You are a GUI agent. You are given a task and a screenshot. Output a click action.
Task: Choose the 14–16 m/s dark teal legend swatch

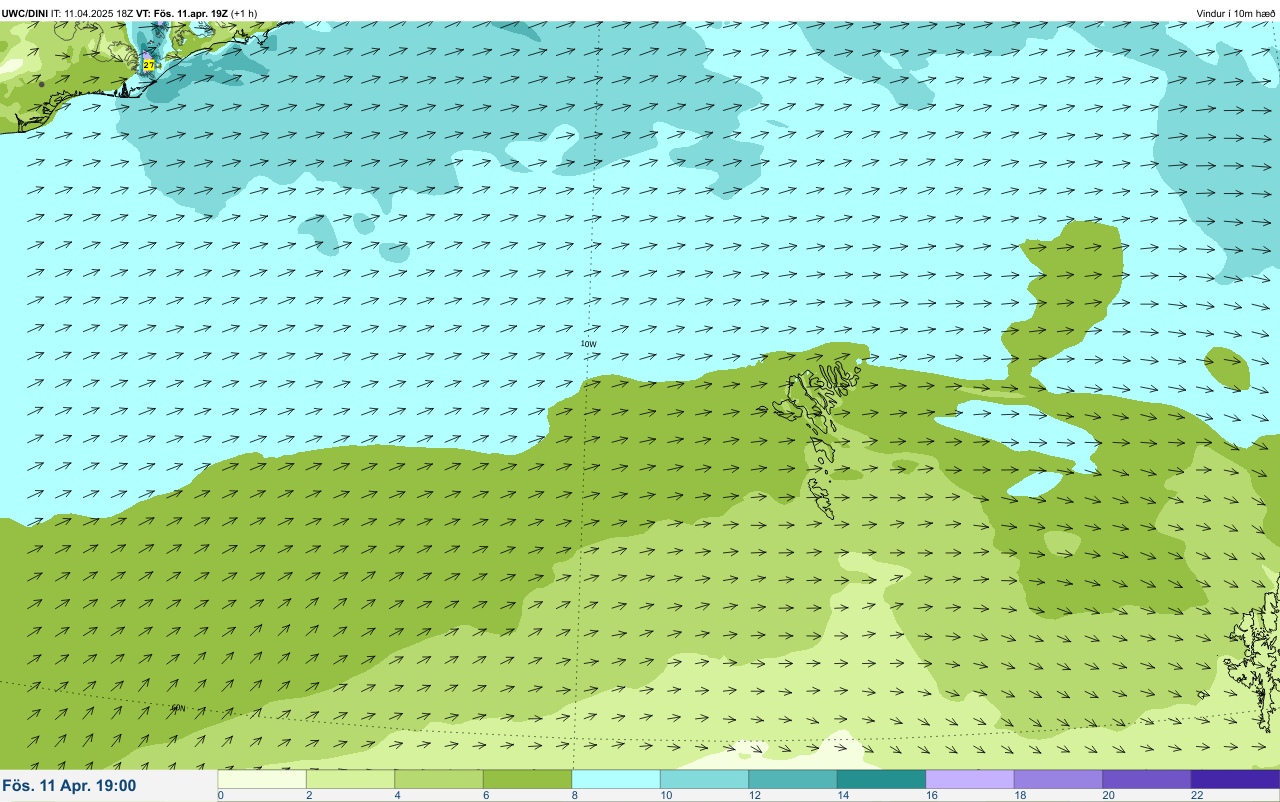(881, 779)
